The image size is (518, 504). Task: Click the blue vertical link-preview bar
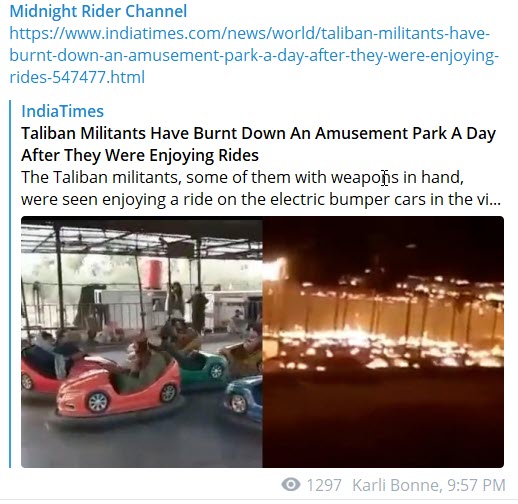[10, 284]
